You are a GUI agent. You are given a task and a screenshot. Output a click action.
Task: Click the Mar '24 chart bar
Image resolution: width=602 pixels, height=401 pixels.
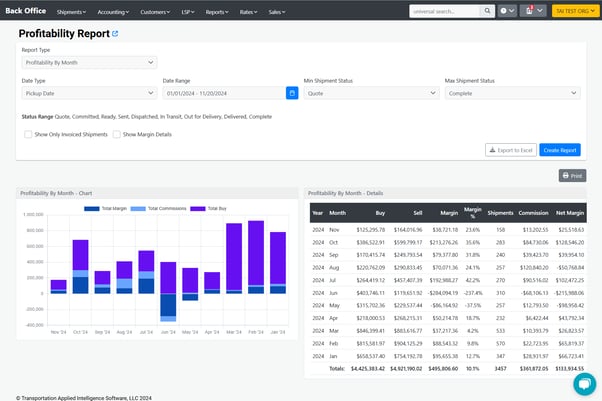234,257
